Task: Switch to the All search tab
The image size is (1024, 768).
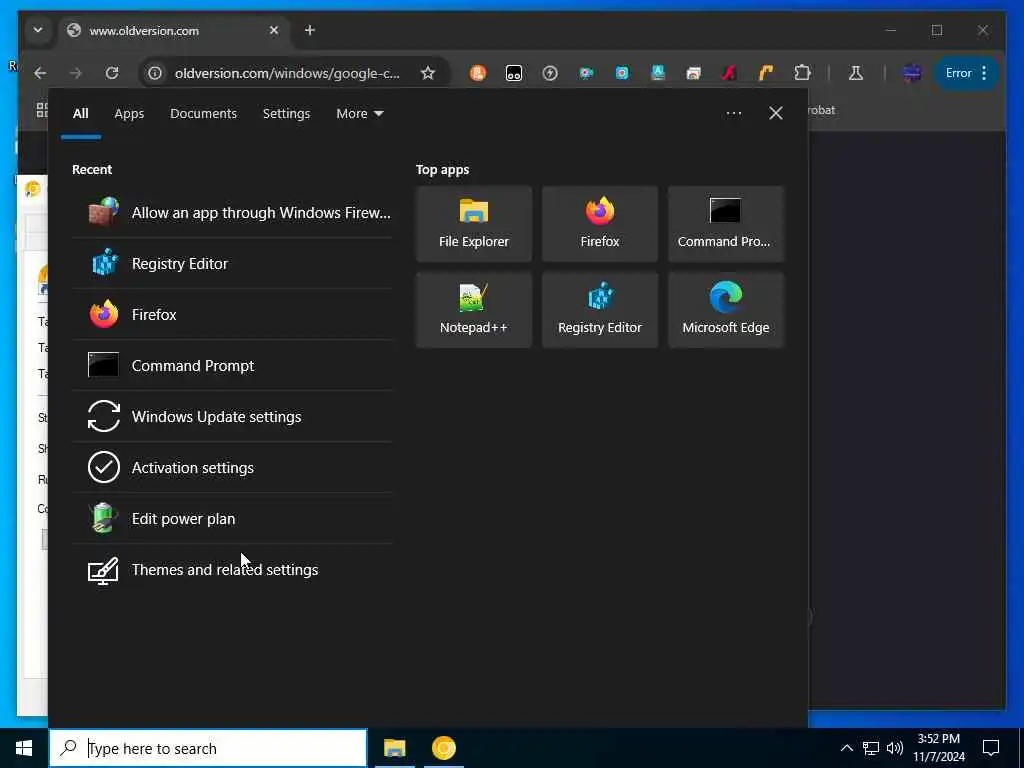Action: click(80, 114)
